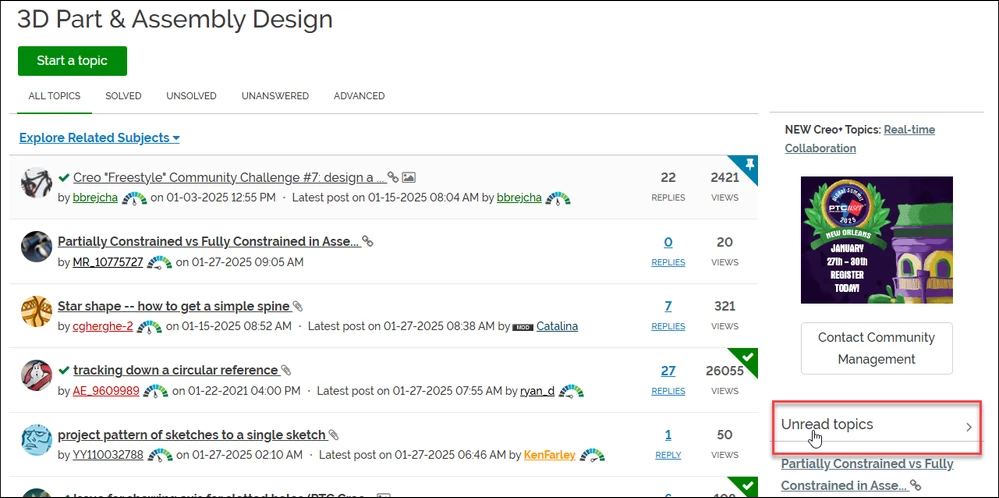Open the 7 replies link
Screen dimensions: 999x498
pos(668,315)
